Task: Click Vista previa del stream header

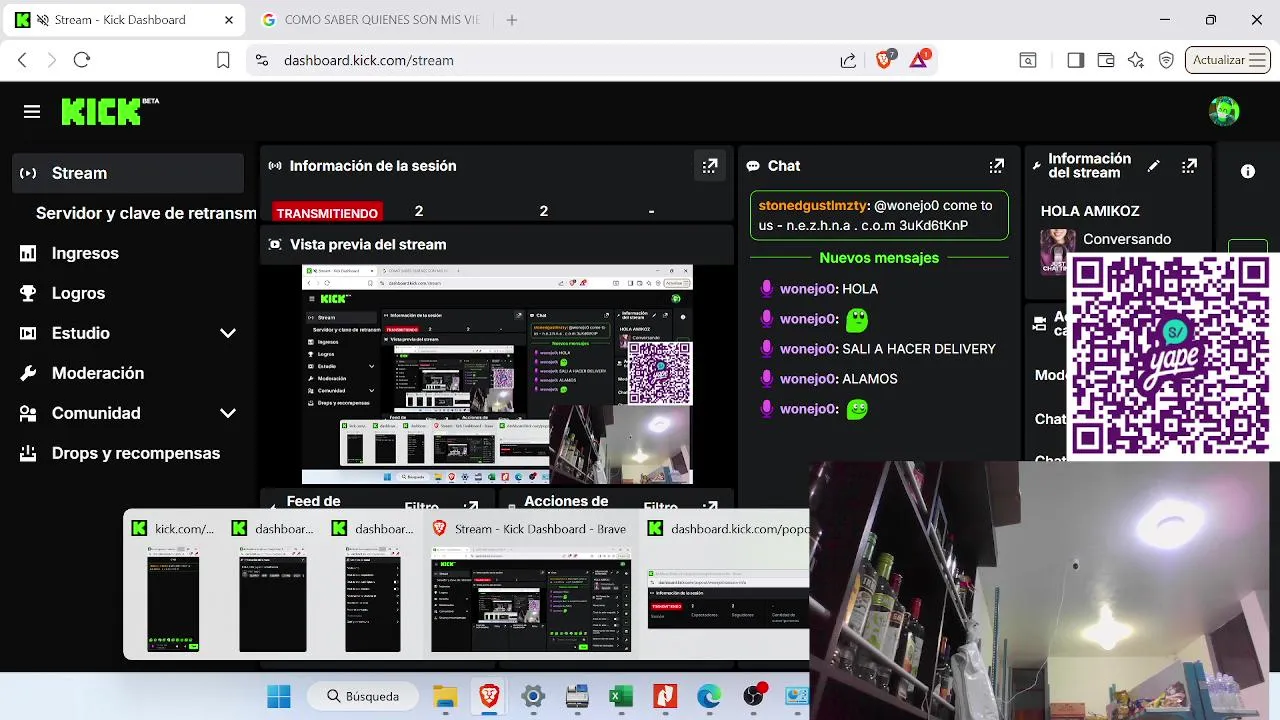Action: coord(368,244)
